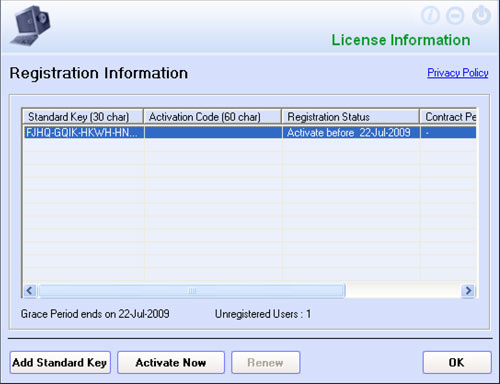Image resolution: width=500 pixels, height=384 pixels.
Task: Click the Add Standard Key button
Action: pos(60,362)
